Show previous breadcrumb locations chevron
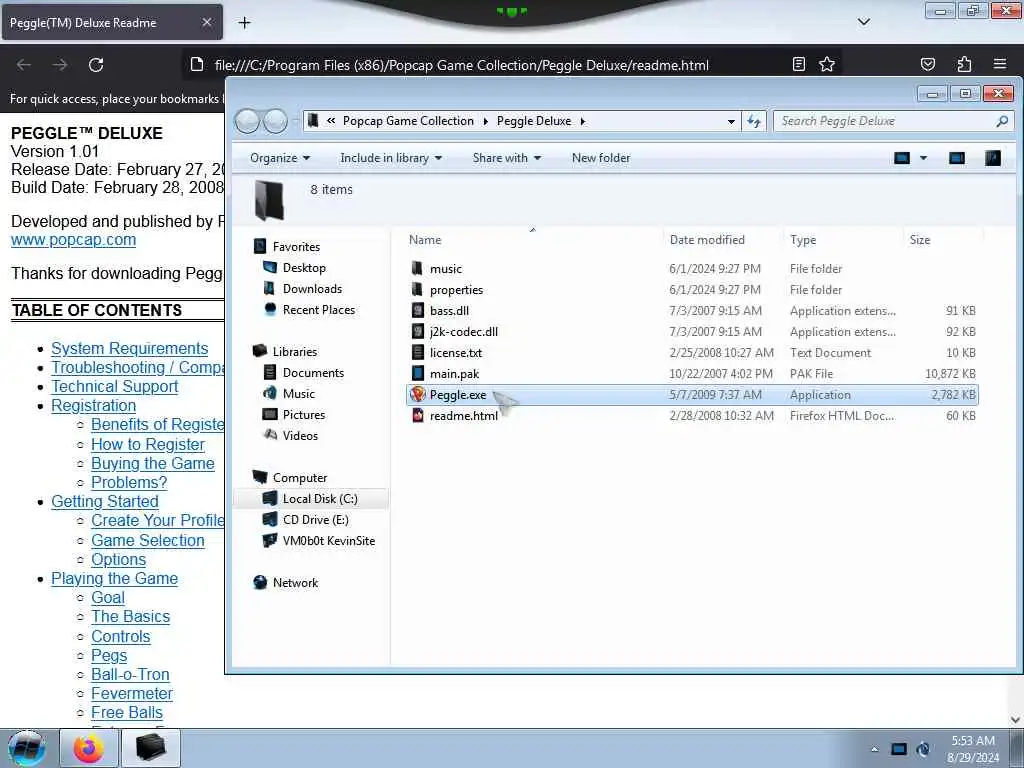 tap(331, 121)
